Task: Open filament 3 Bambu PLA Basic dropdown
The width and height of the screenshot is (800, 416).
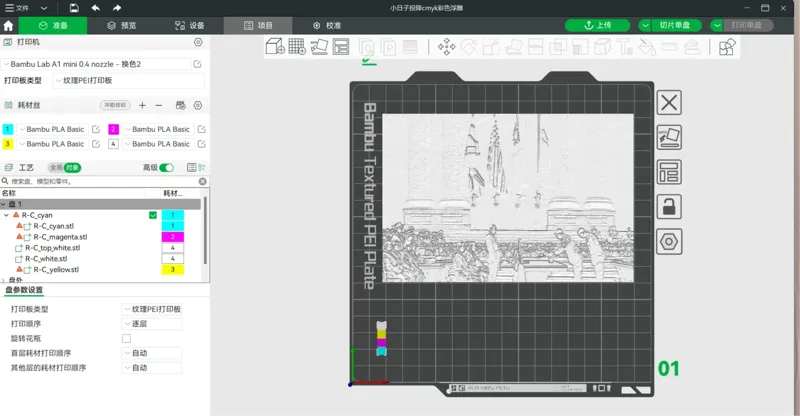Action: (x=52, y=144)
